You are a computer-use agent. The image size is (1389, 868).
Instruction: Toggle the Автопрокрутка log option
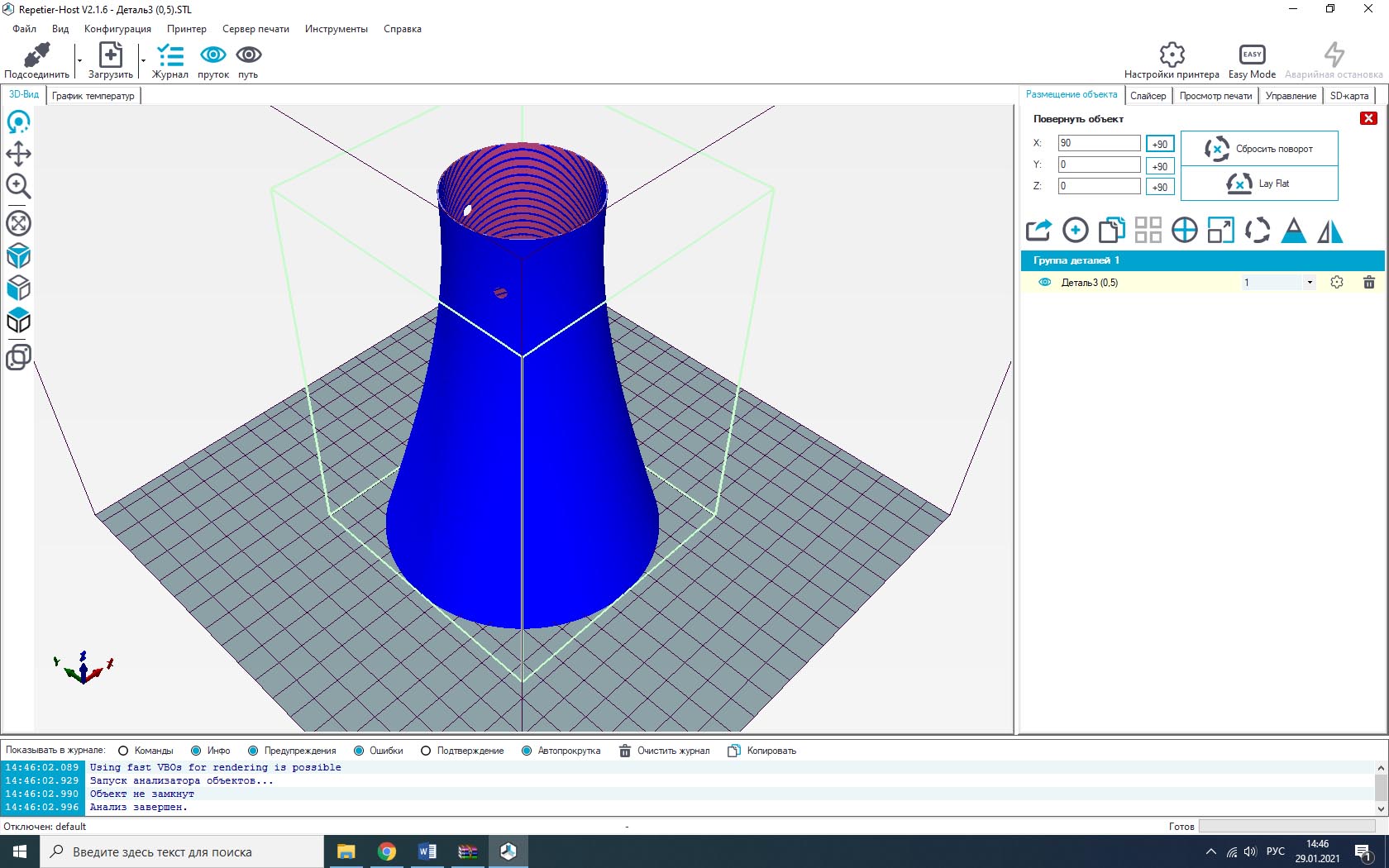pyautogui.click(x=527, y=751)
